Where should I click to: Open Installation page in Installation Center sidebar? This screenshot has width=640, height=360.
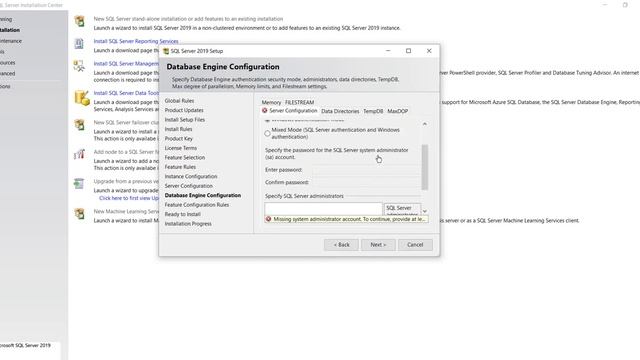coord(10,30)
